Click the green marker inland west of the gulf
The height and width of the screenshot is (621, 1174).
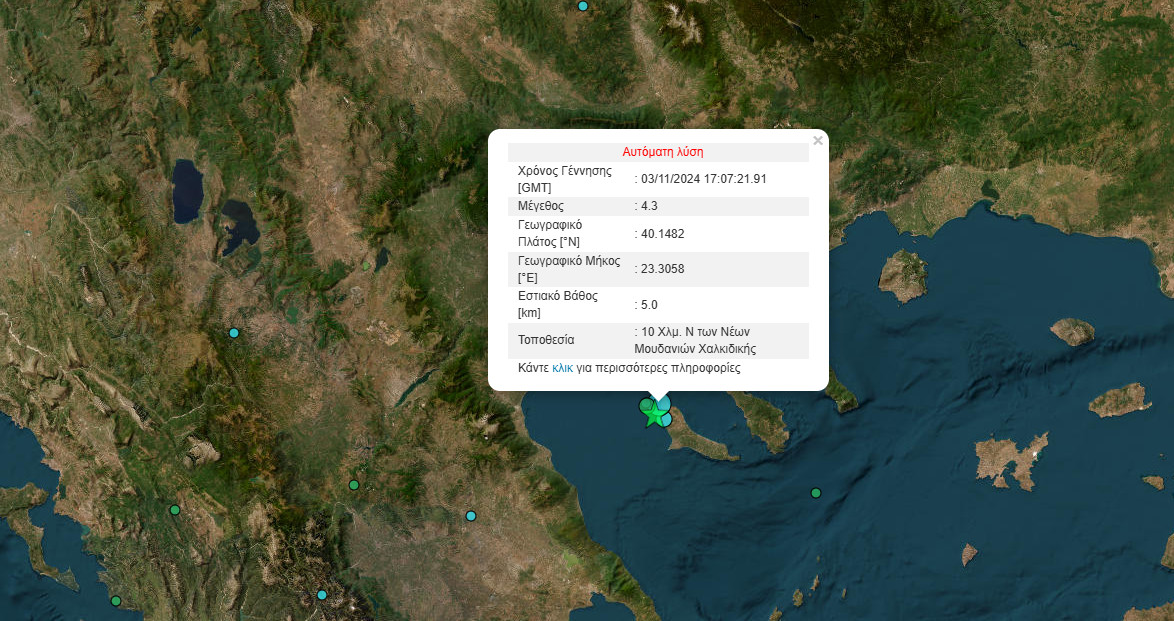click(x=353, y=485)
